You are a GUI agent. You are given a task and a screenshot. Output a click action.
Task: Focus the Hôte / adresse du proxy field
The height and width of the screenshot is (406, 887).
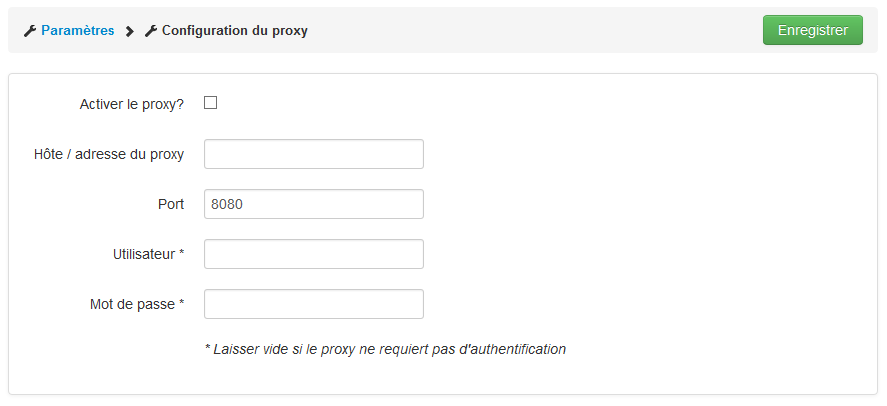tap(314, 154)
